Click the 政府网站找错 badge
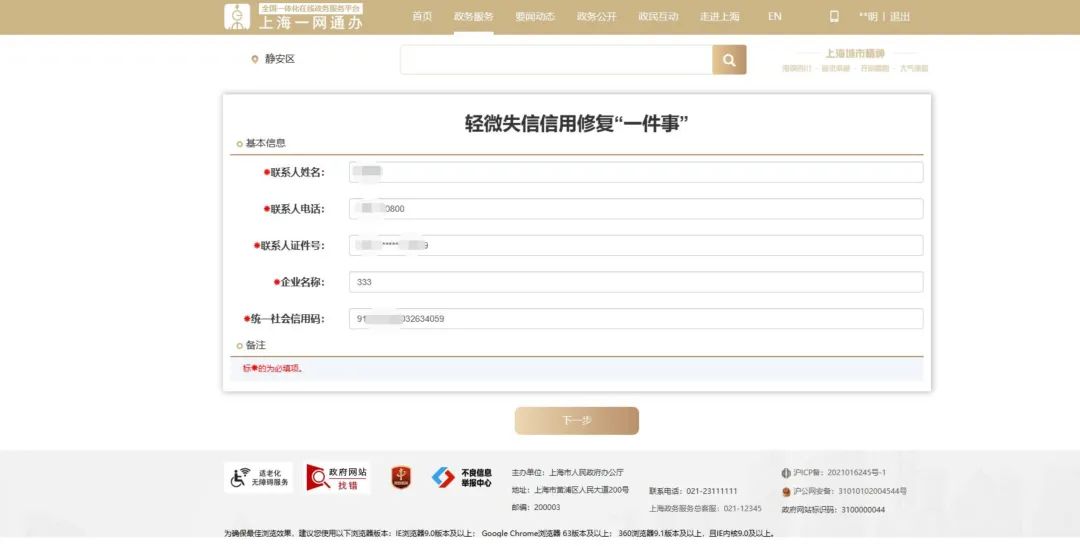 tap(337, 477)
